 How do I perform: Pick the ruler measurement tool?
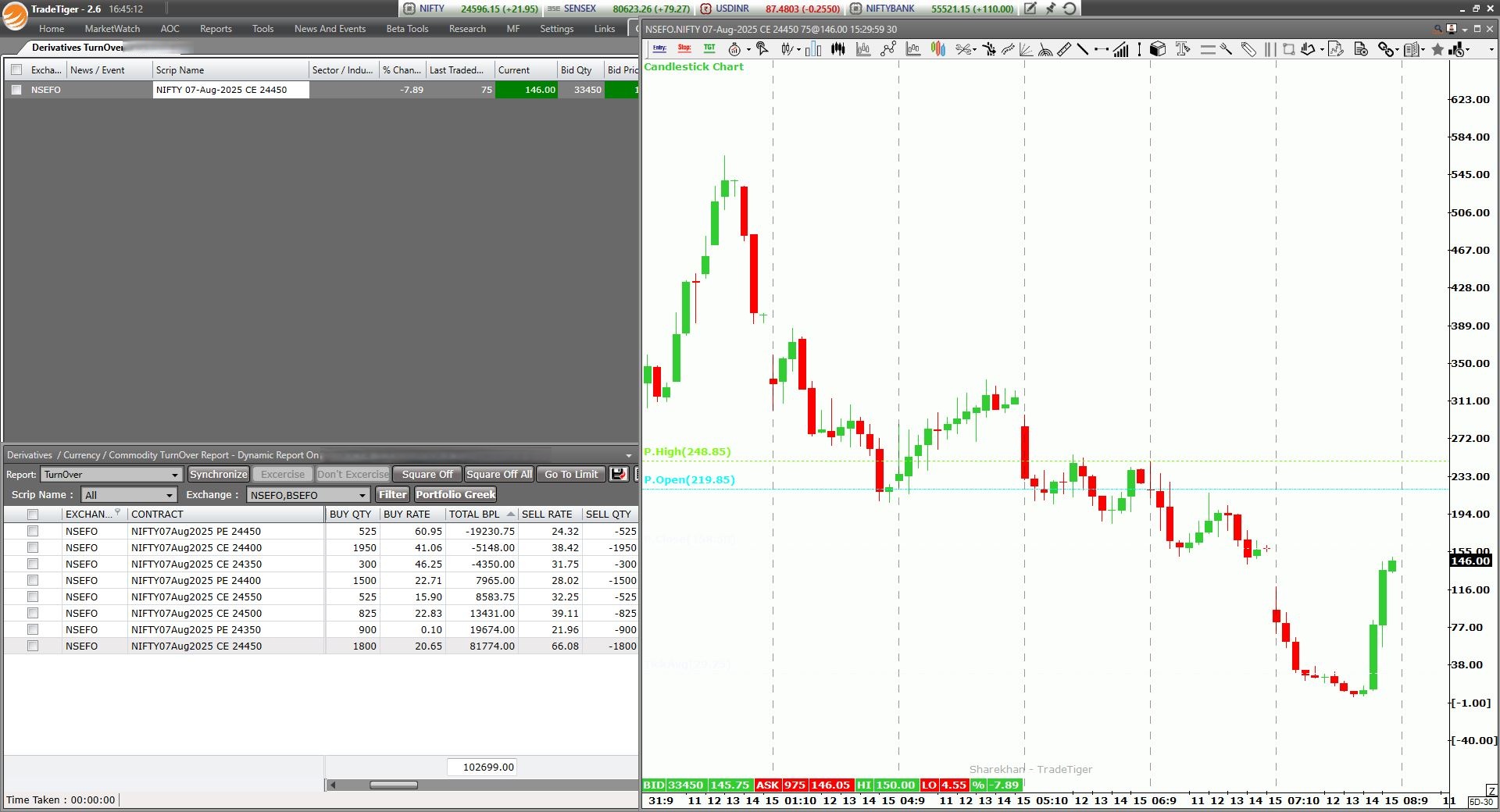(1064, 49)
